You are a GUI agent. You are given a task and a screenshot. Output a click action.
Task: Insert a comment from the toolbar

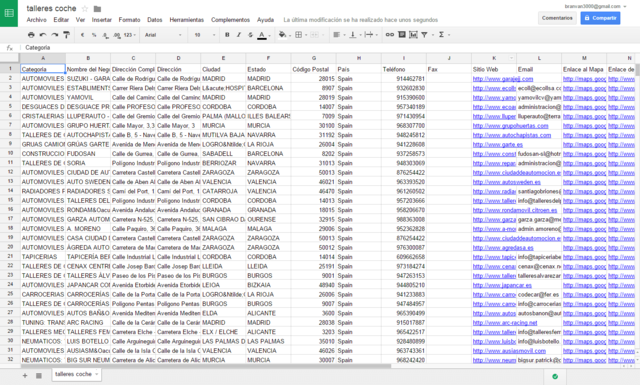point(402,35)
